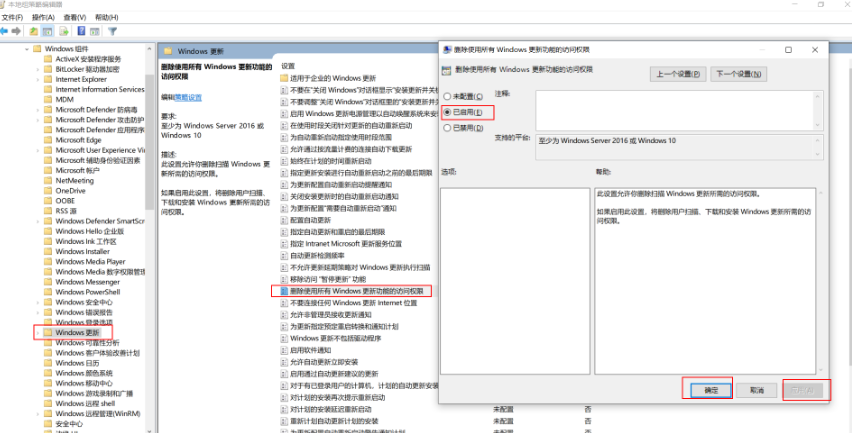Open the 帮助(H) menu
The image size is (852, 433).
[x=106, y=17]
